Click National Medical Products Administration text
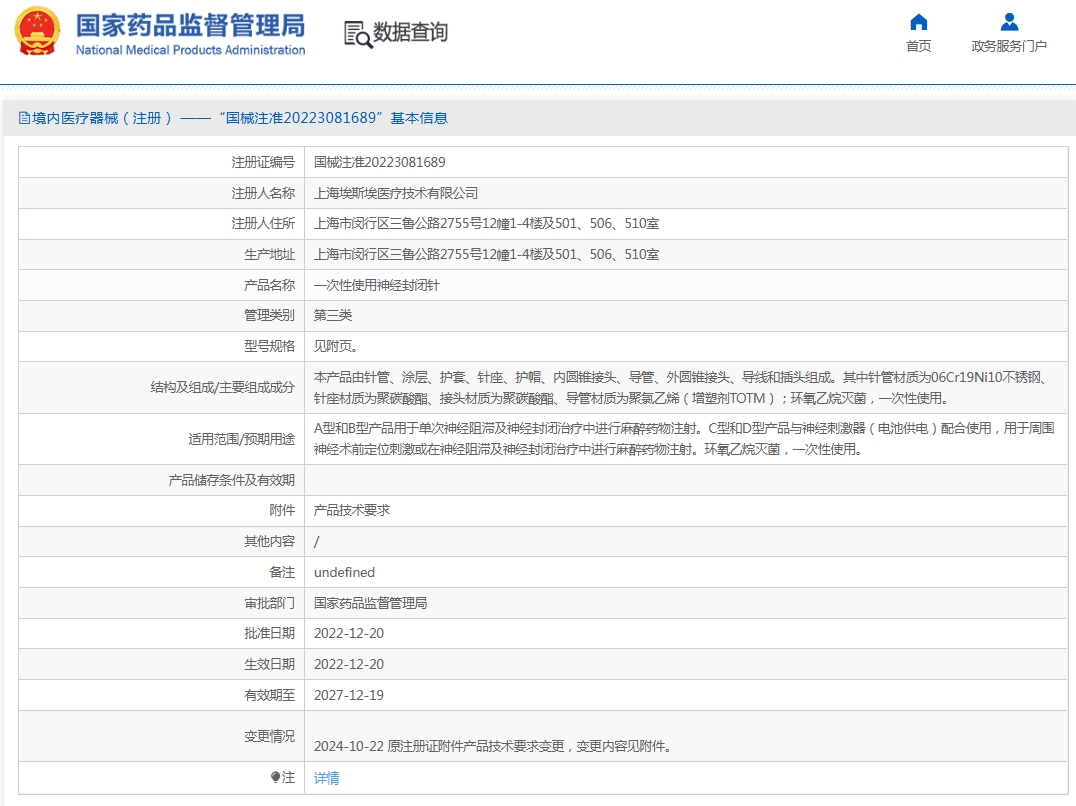 point(190,50)
